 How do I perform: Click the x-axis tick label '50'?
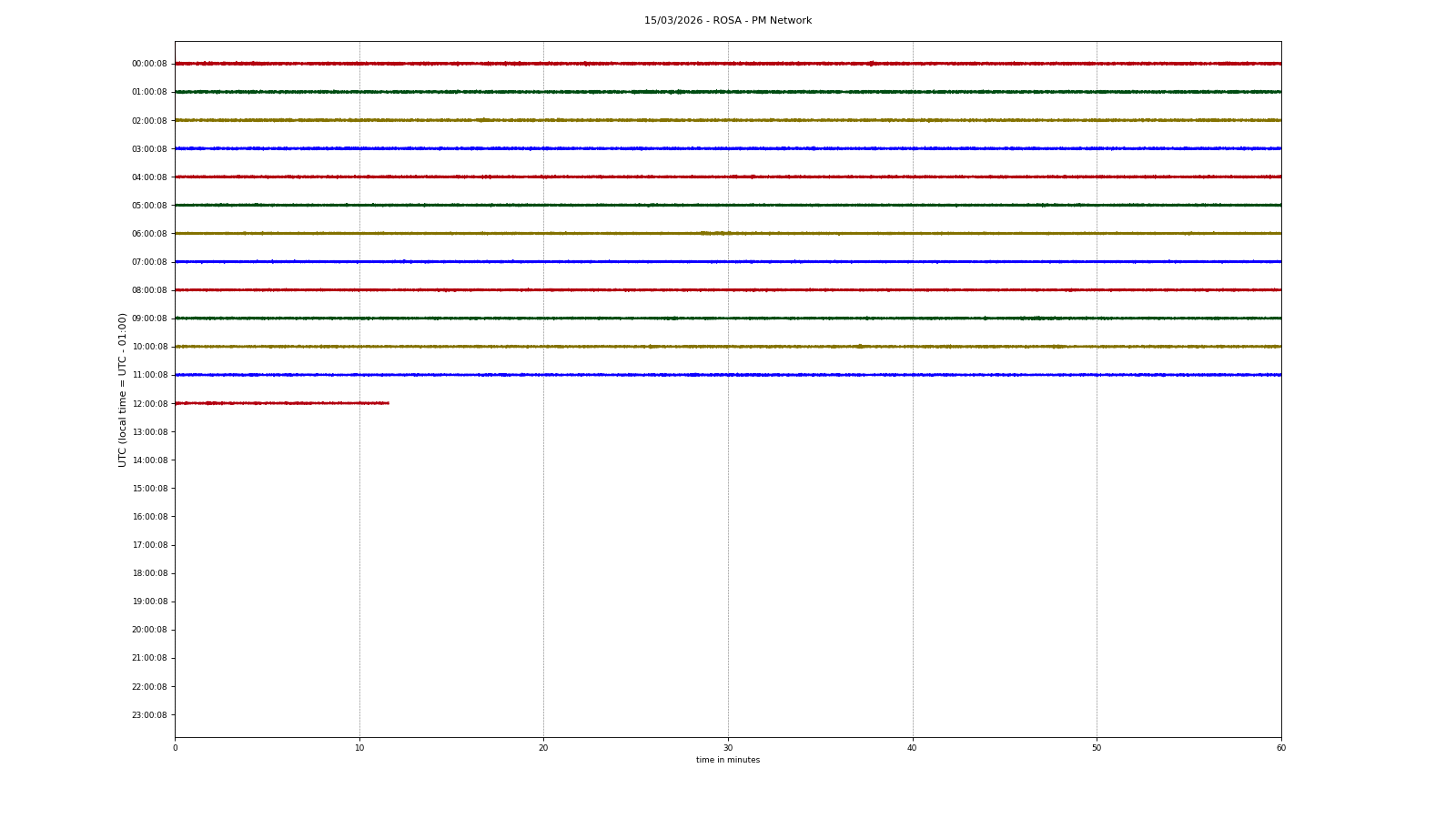coord(1097,748)
